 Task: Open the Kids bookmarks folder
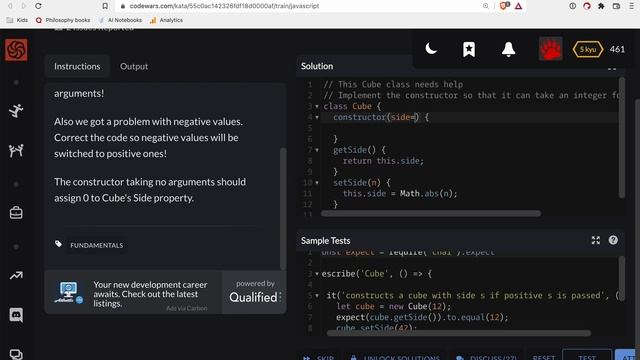[x=18, y=20]
